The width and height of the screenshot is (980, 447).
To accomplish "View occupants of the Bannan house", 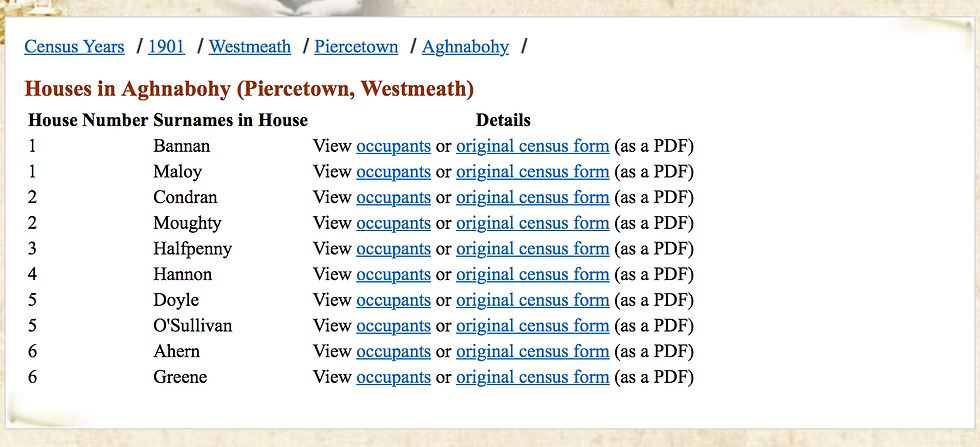I will [x=393, y=146].
